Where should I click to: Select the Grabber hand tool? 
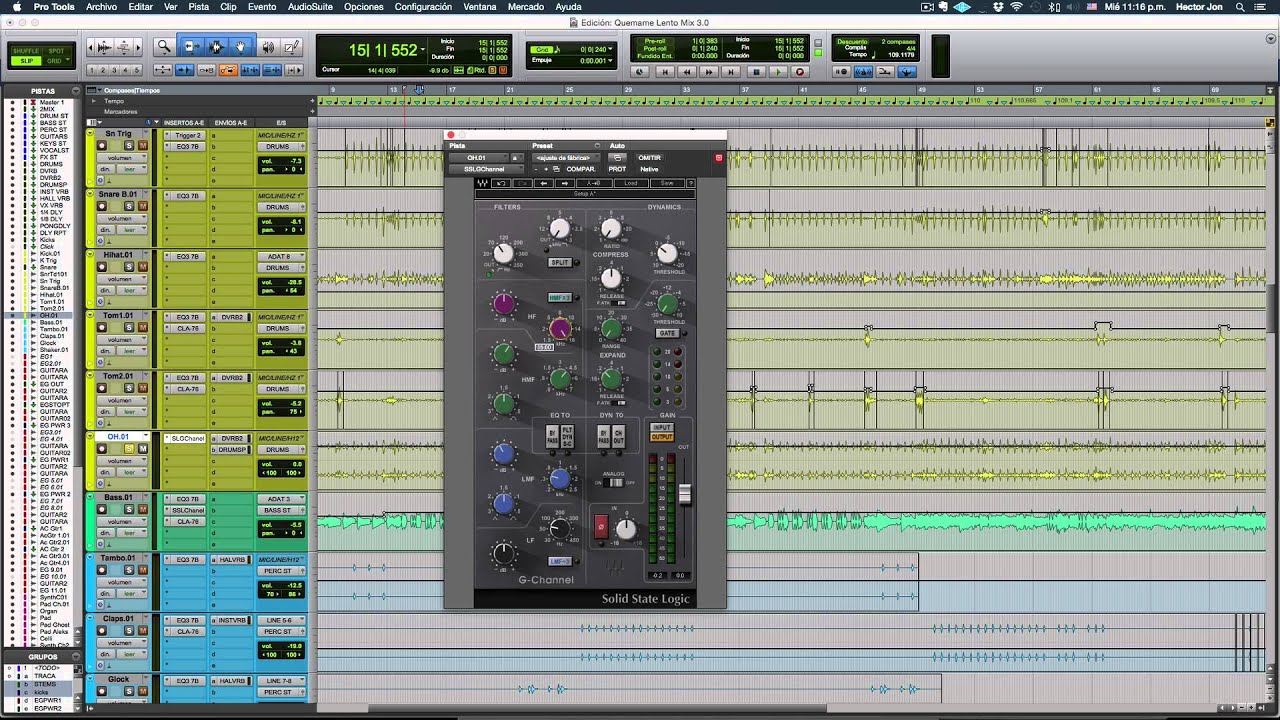pyautogui.click(x=240, y=47)
